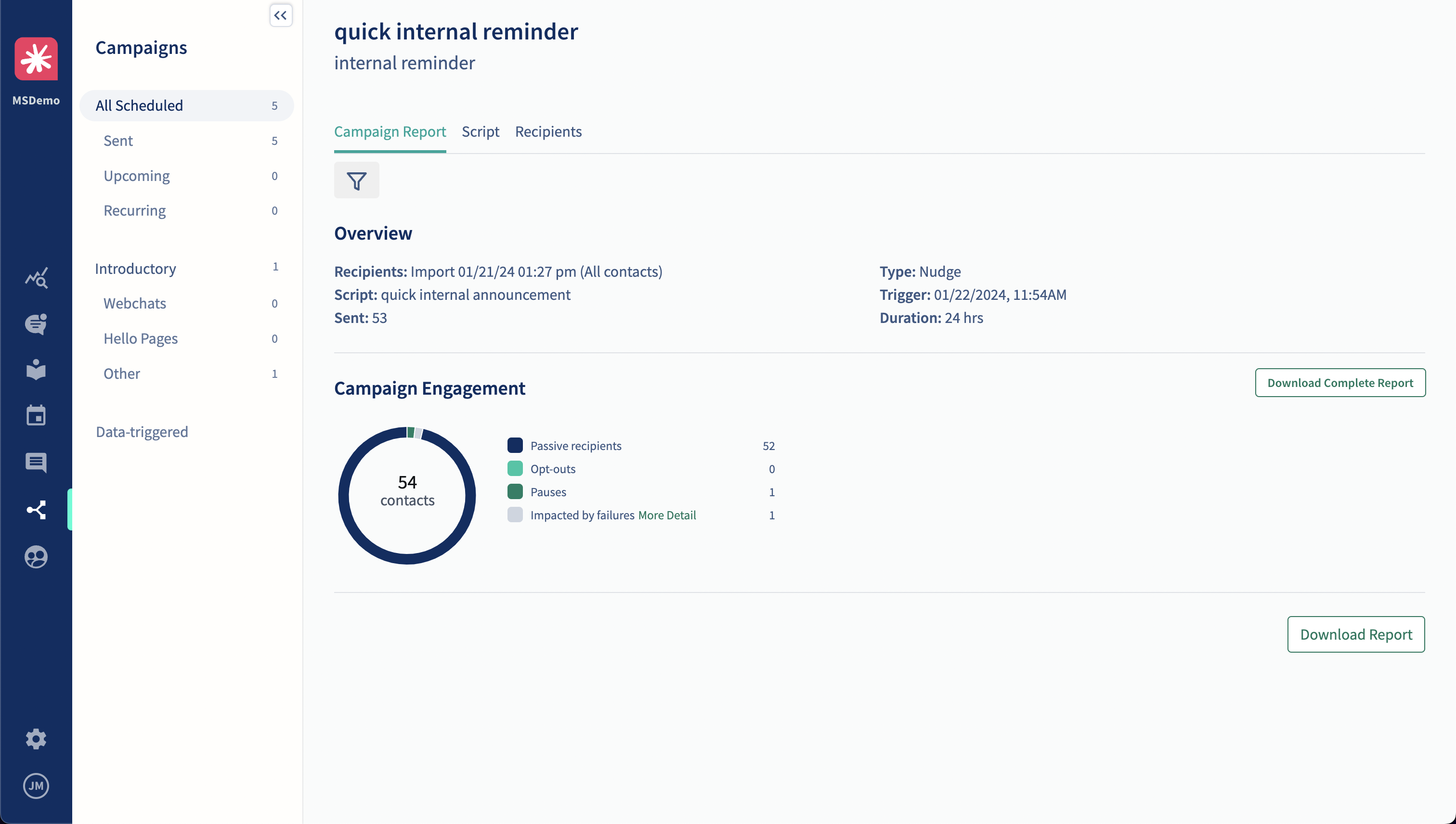Switch to the Recipients tab
The height and width of the screenshot is (824, 1456).
click(548, 132)
